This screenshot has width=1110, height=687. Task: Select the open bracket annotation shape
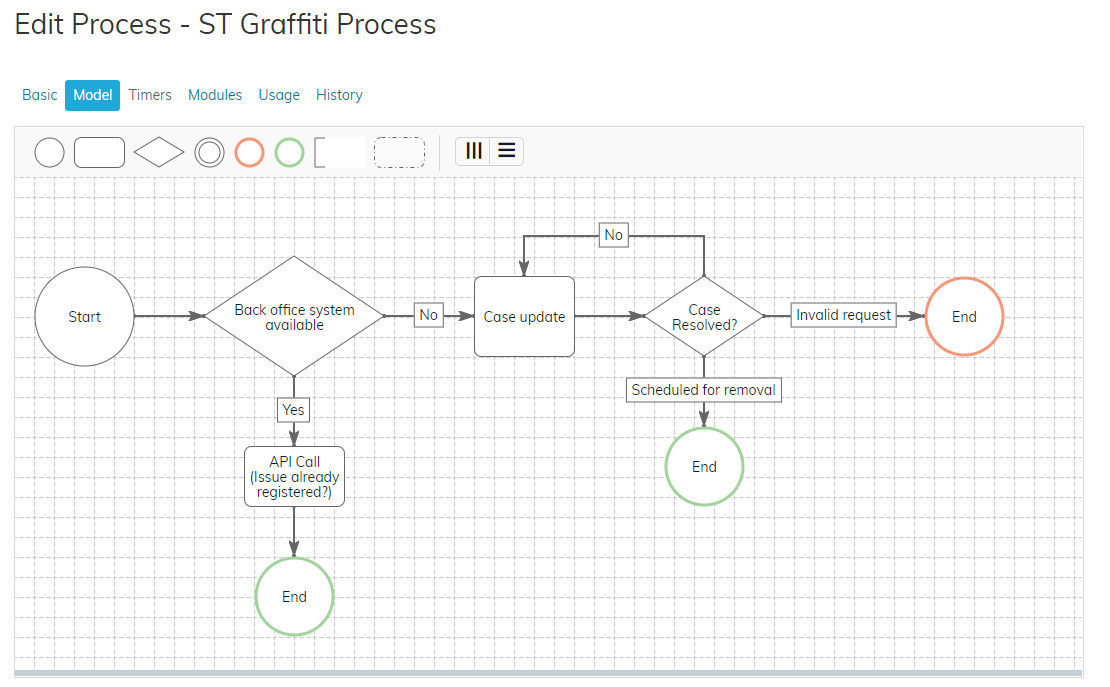(338, 152)
